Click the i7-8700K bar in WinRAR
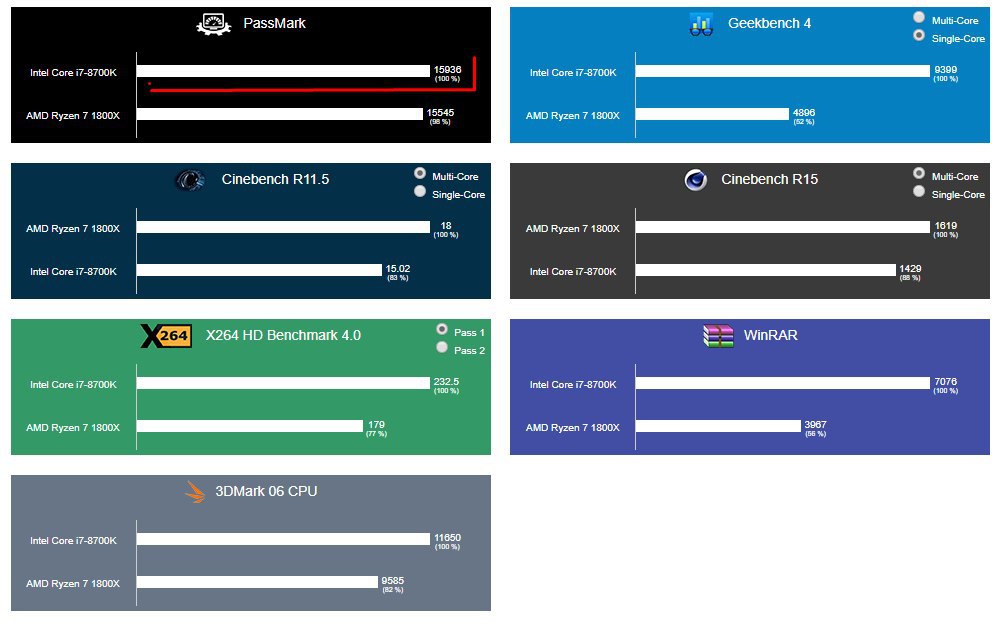This screenshot has width=1007, height=641. [783, 383]
